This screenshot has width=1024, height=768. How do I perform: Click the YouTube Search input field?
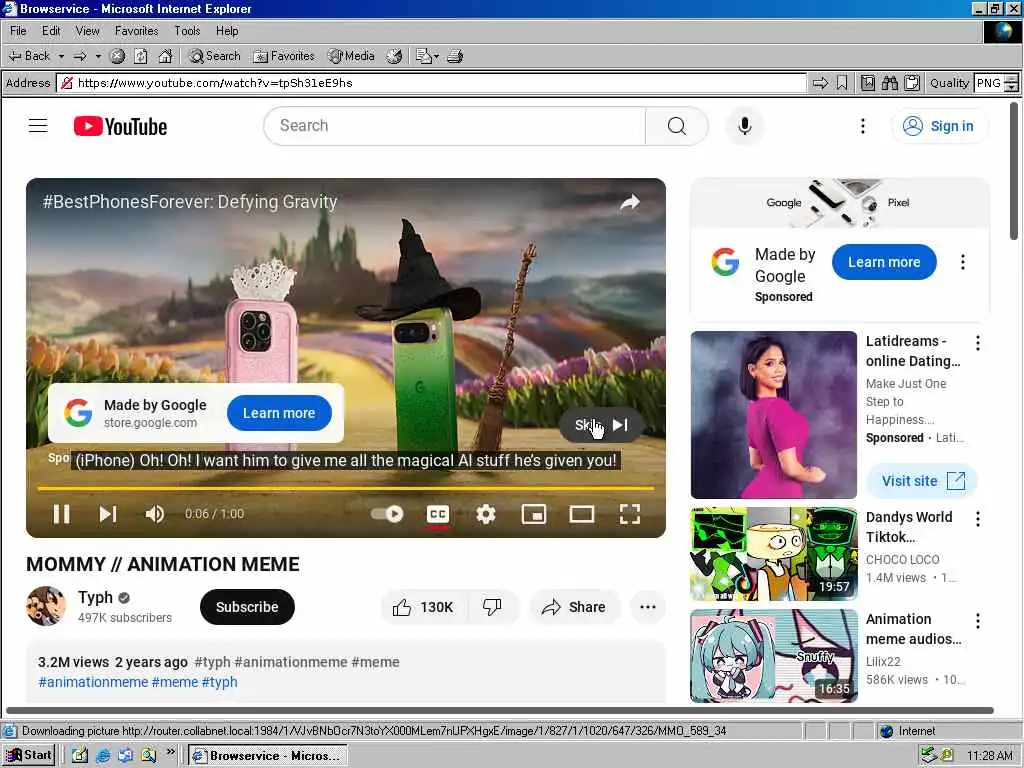[x=455, y=125]
